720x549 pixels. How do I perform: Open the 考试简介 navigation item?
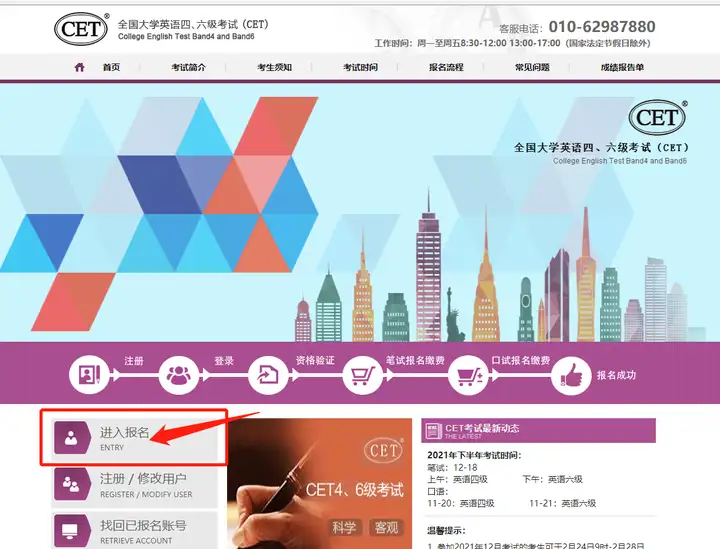pyautogui.click(x=189, y=67)
